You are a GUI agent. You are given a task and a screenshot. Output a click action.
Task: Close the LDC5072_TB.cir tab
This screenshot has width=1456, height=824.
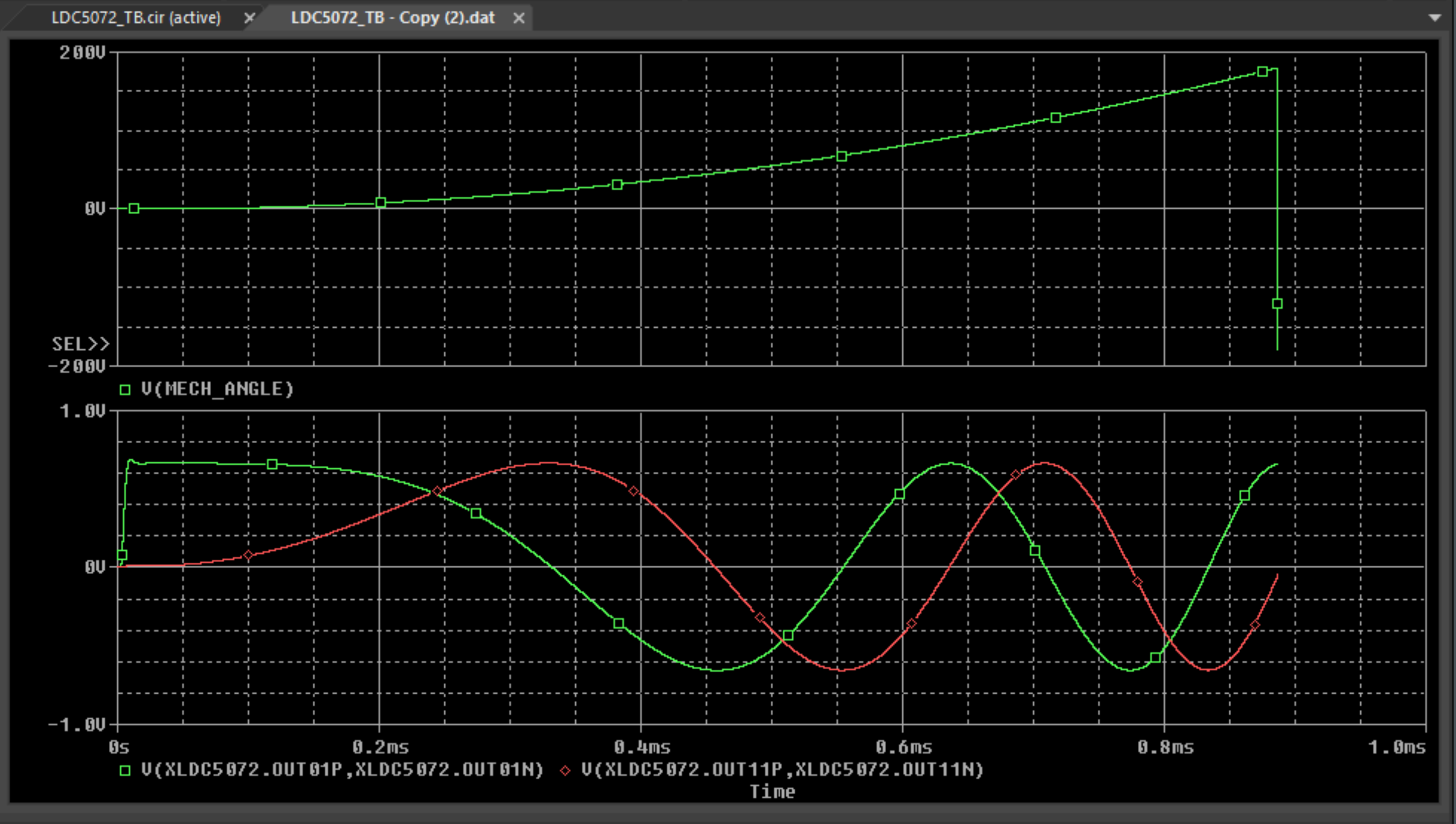pyautogui.click(x=249, y=18)
